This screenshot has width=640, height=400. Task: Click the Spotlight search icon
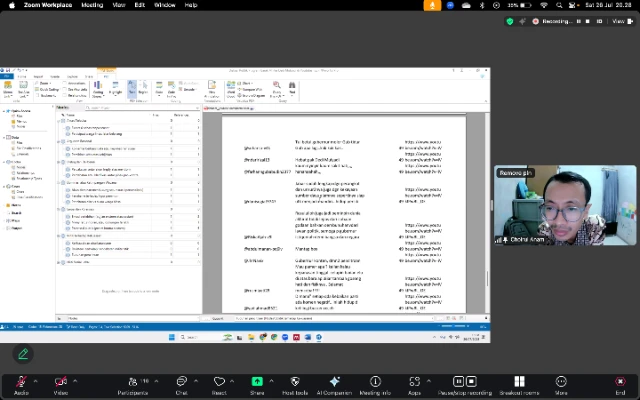click(559, 5)
